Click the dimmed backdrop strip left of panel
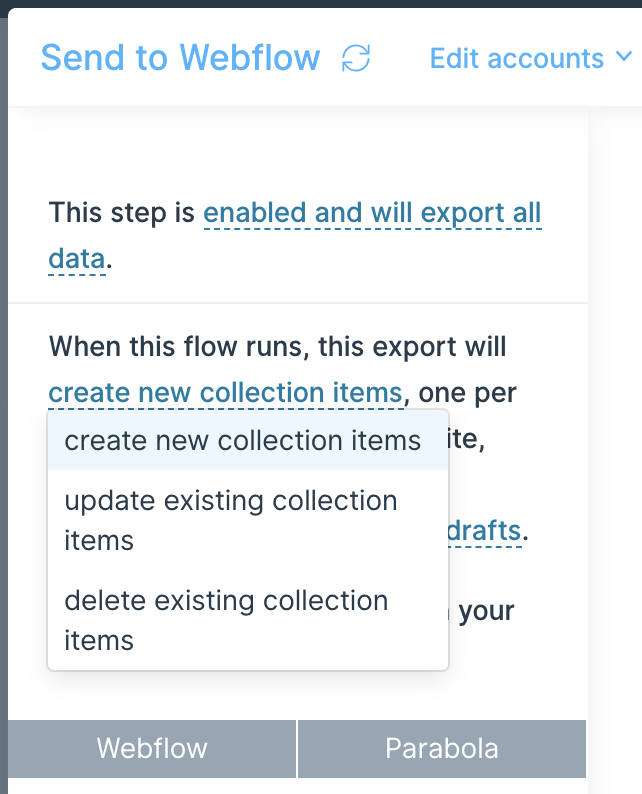The height and width of the screenshot is (794, 642). click(4, 405)
